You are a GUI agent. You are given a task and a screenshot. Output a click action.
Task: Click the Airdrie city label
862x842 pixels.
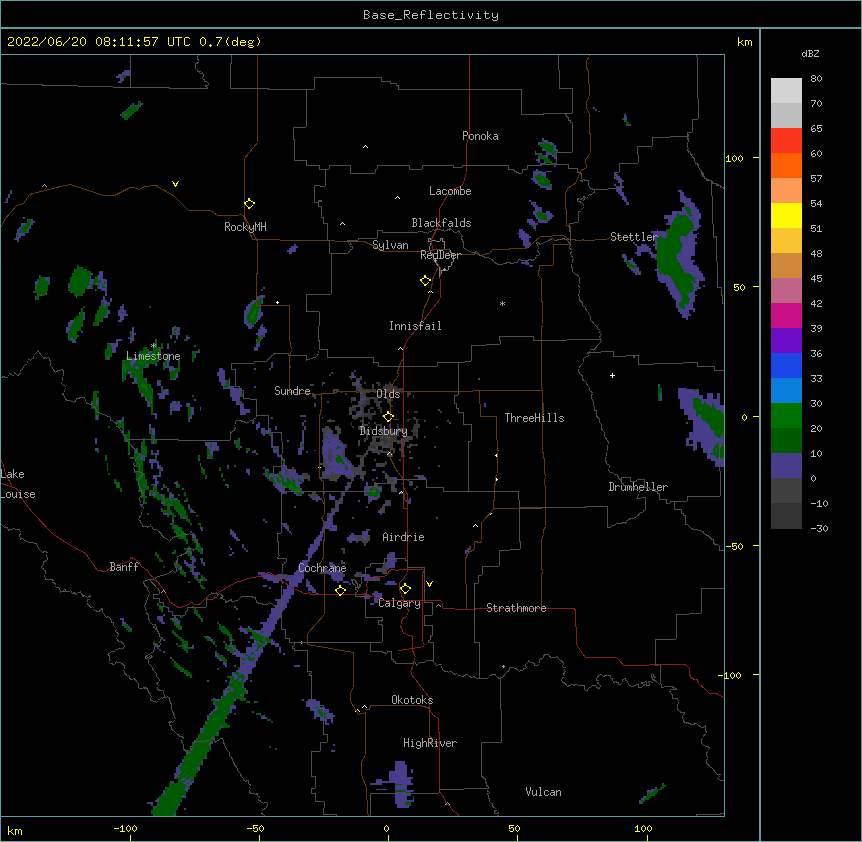pyautogui.click(x=403, y=537)
